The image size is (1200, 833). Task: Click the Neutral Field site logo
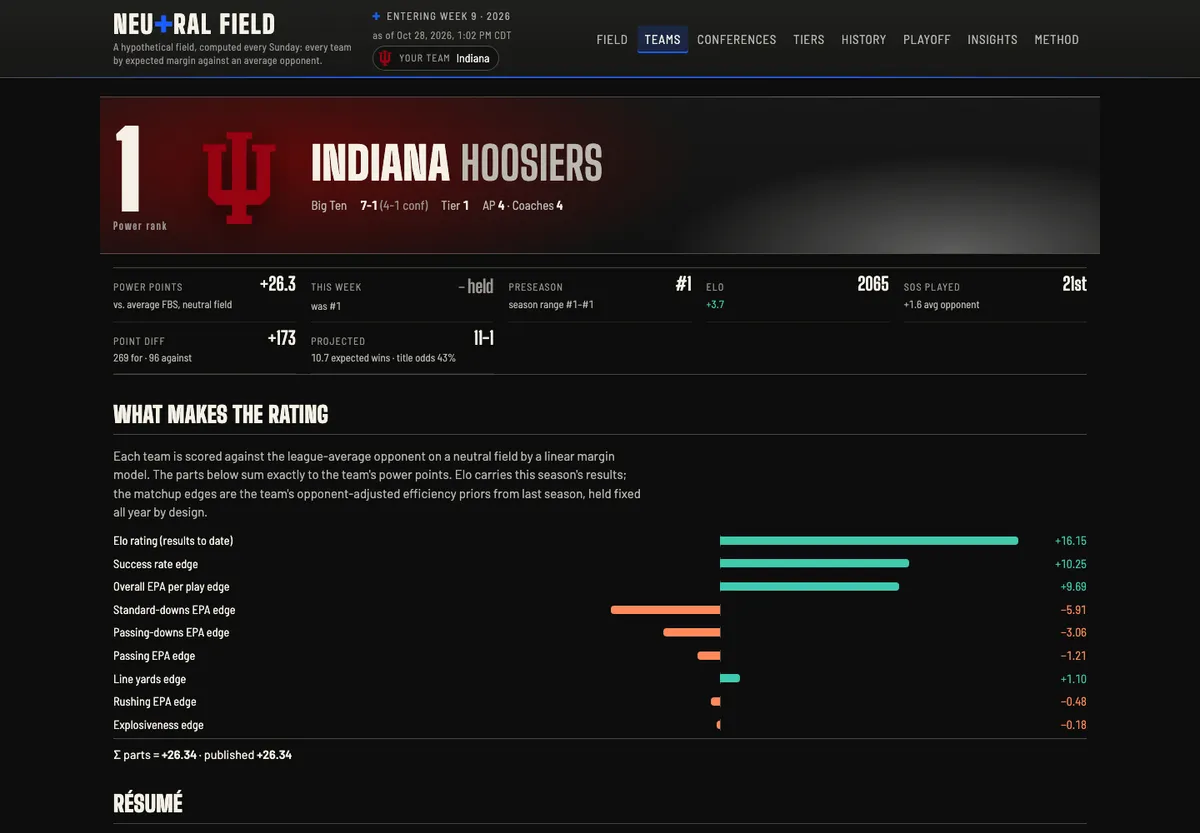194,24
